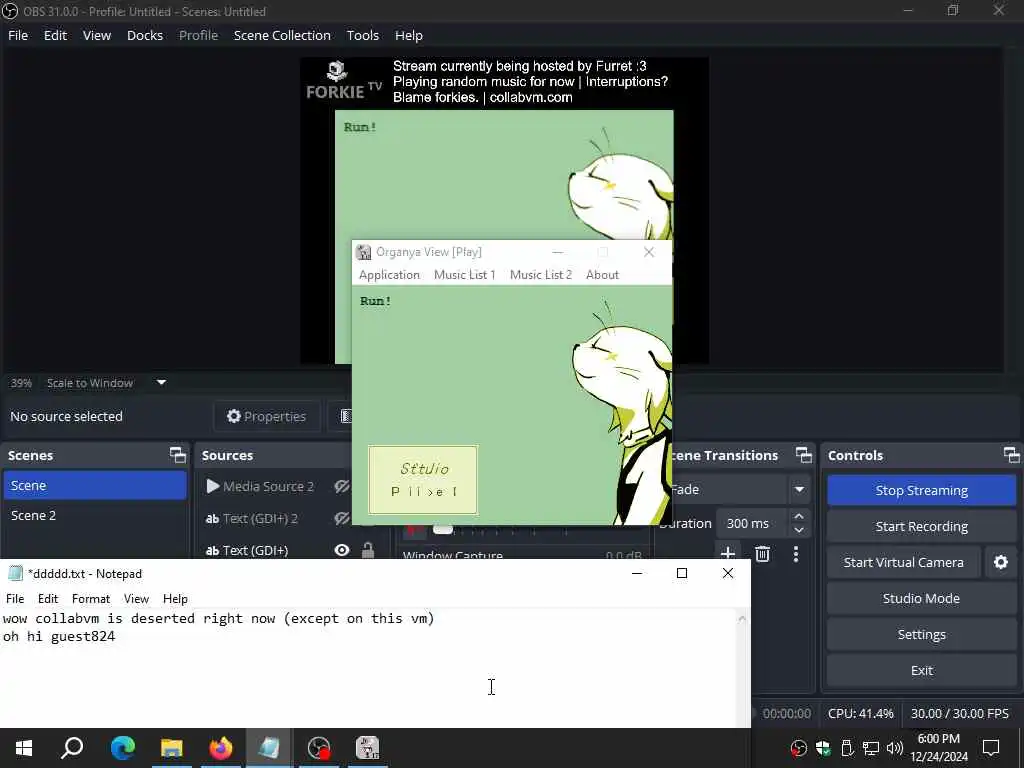Click the 300 ms duration field

(752, 523)
